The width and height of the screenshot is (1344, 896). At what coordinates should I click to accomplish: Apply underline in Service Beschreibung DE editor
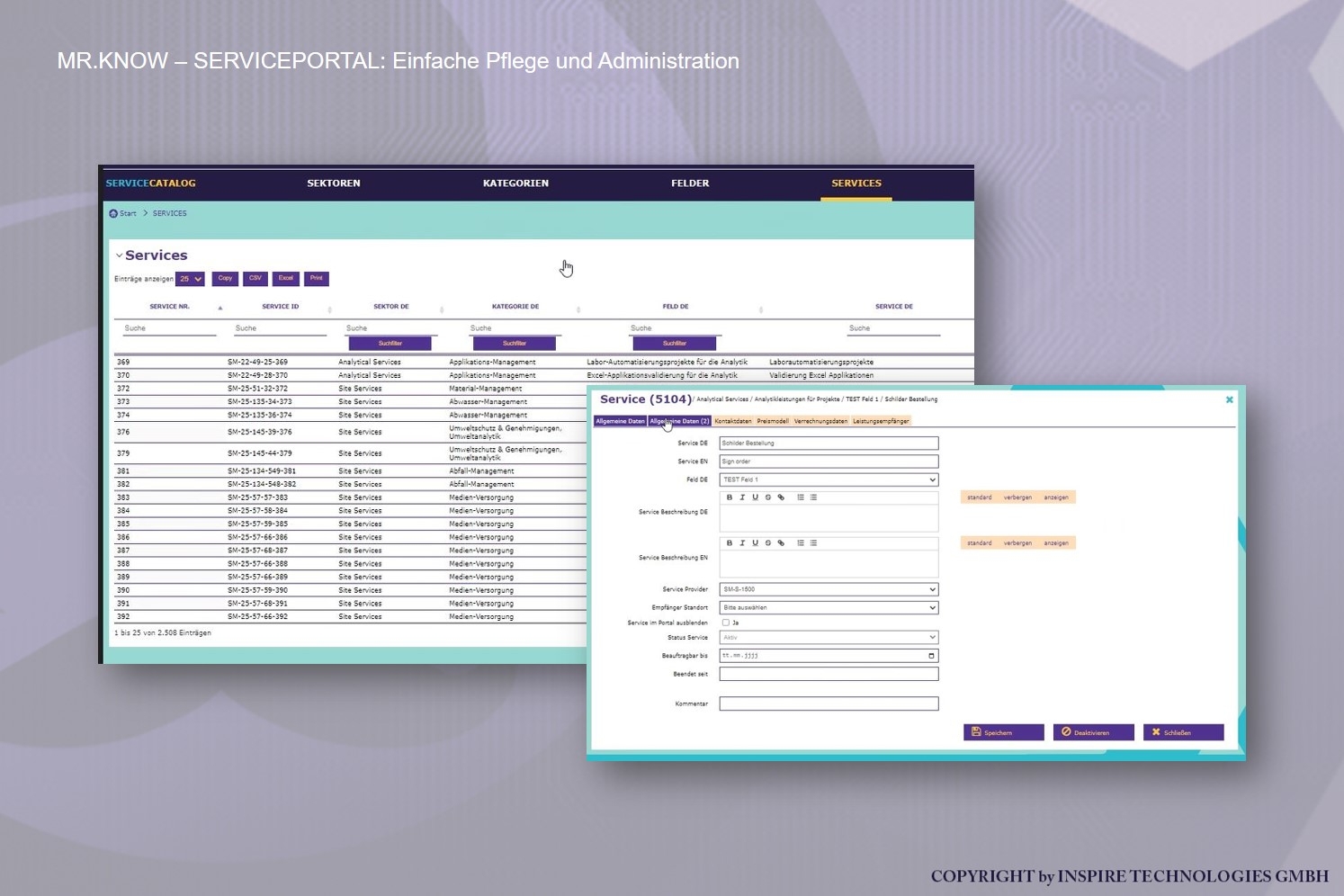(755, 497)
